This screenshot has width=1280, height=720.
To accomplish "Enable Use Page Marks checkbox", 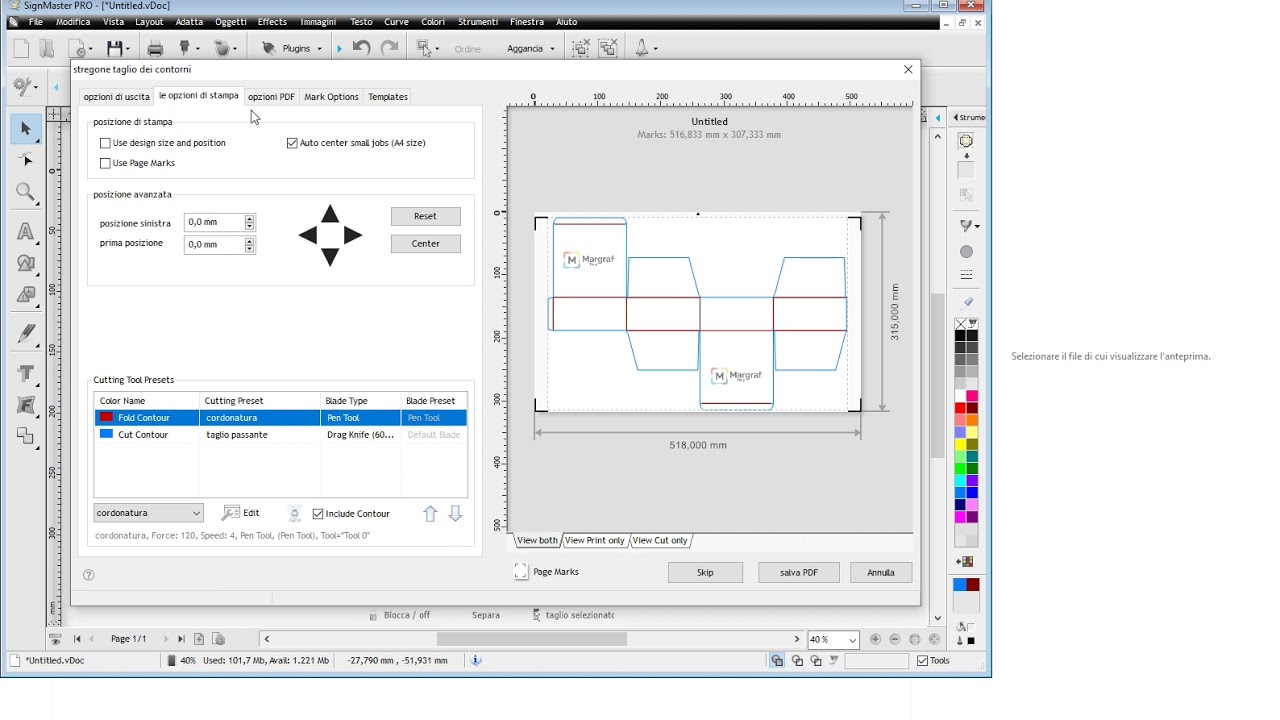I will (105, 163).
